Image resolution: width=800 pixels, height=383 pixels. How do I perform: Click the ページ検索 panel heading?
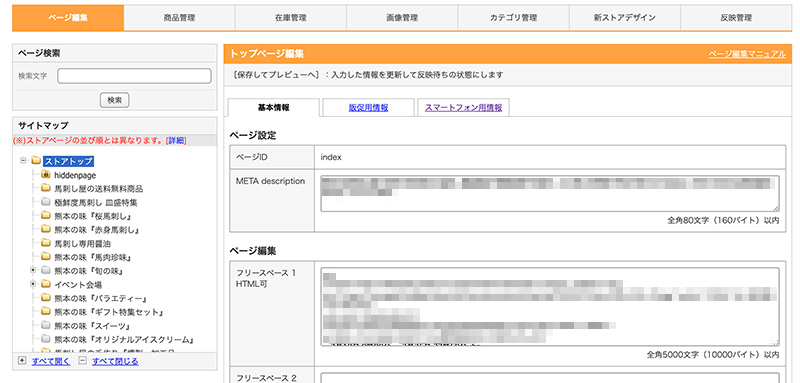tap(39, 53)
